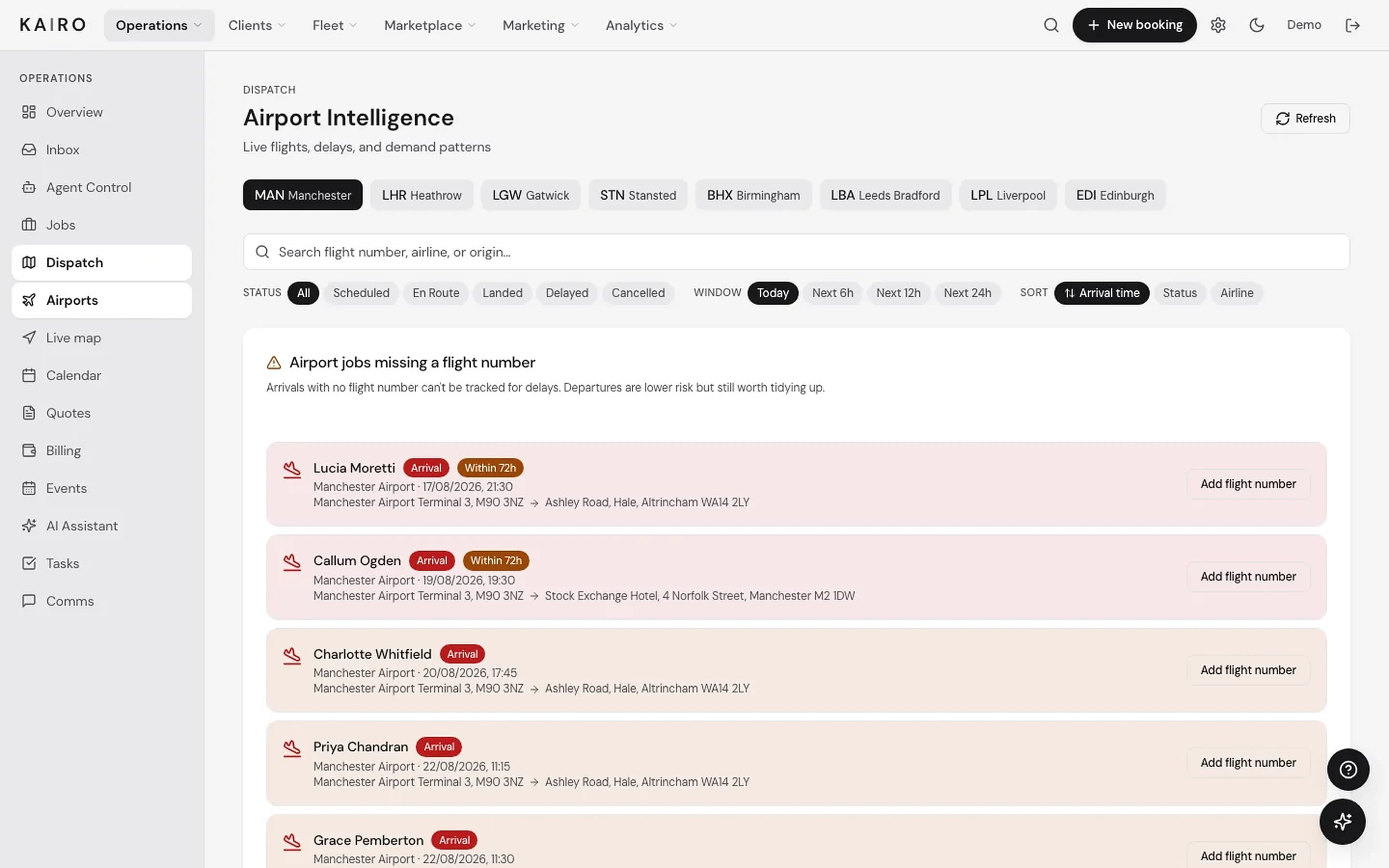Open Agent Control in the sidebar
The width and height of the screenshot is (1389, 868).
coord(102,187)
